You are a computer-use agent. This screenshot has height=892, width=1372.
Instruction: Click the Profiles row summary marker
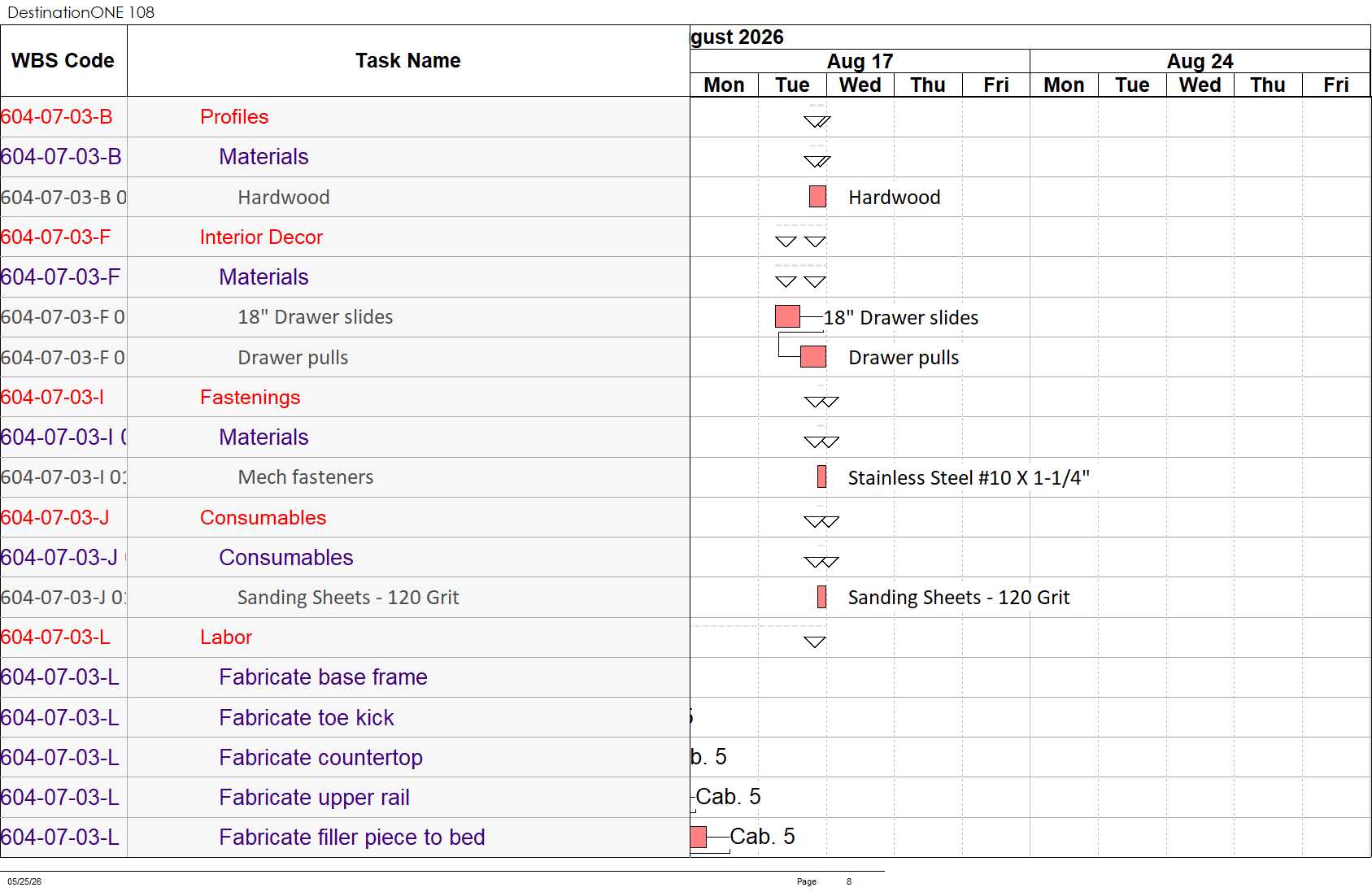pyautogui.click(x=817, y=122)
